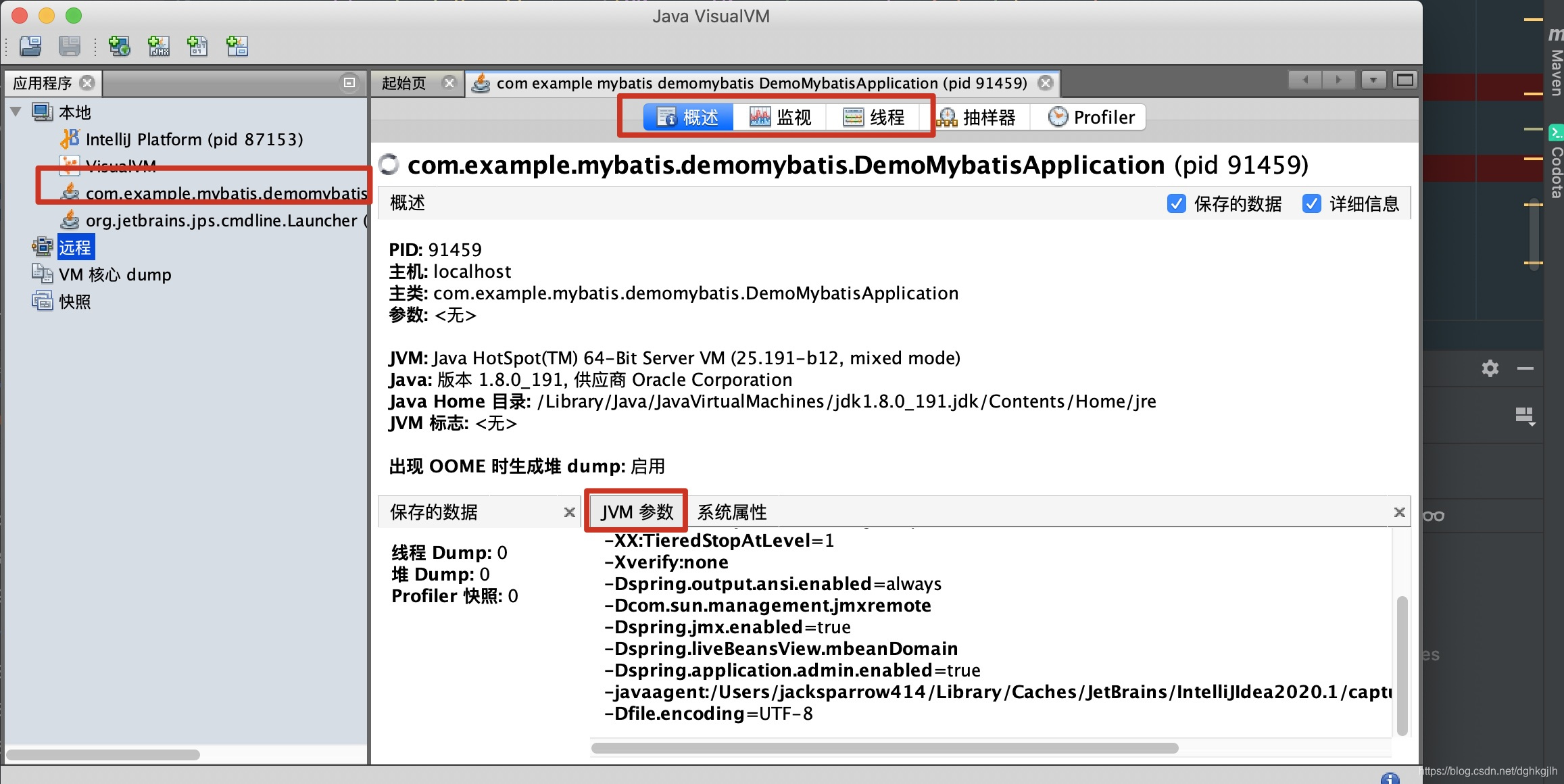Image resolution: width=1564 pixels, height=784 pixels.
Task: Uncheck the 详细信息 checkbox
Action: click(1311, 203)
